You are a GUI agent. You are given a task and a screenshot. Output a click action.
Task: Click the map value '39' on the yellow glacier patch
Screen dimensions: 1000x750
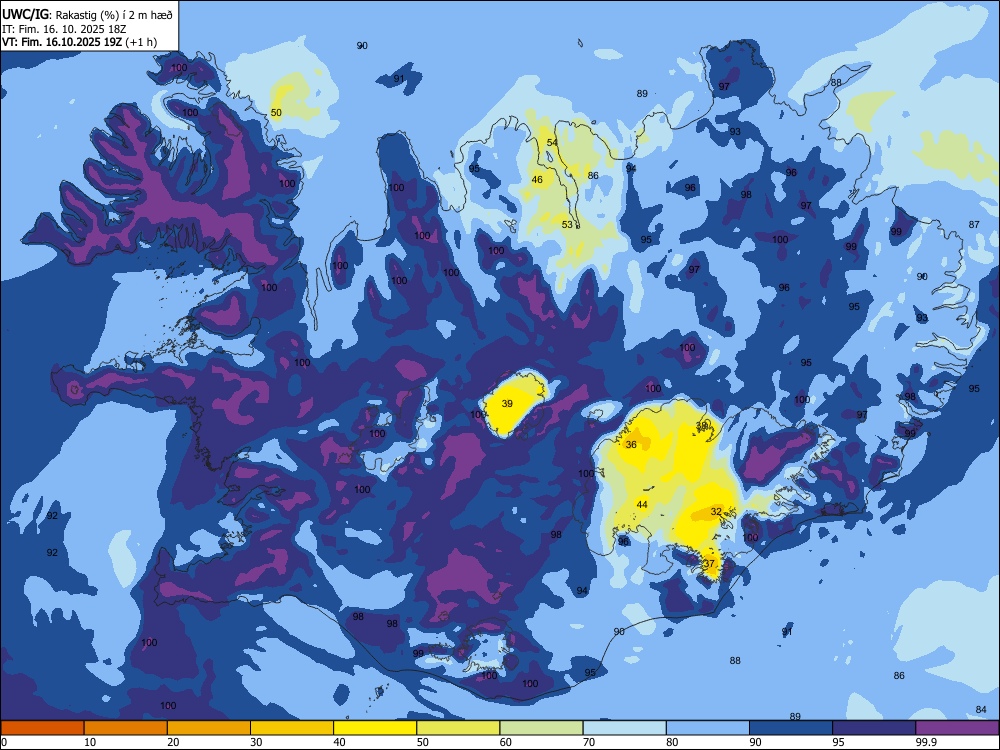(x=507, y=404)
